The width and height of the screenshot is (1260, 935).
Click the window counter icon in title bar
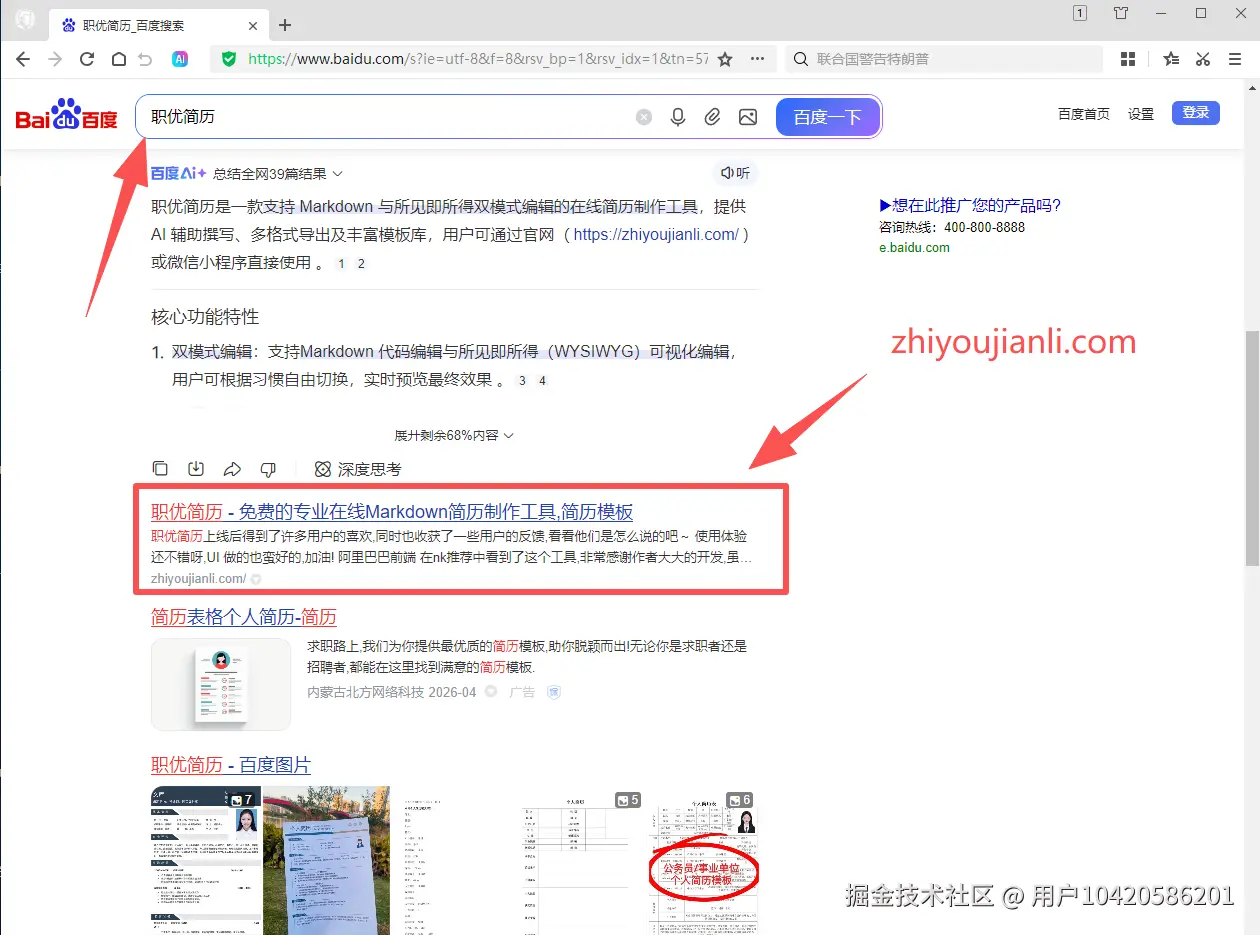coord(1080,13)
